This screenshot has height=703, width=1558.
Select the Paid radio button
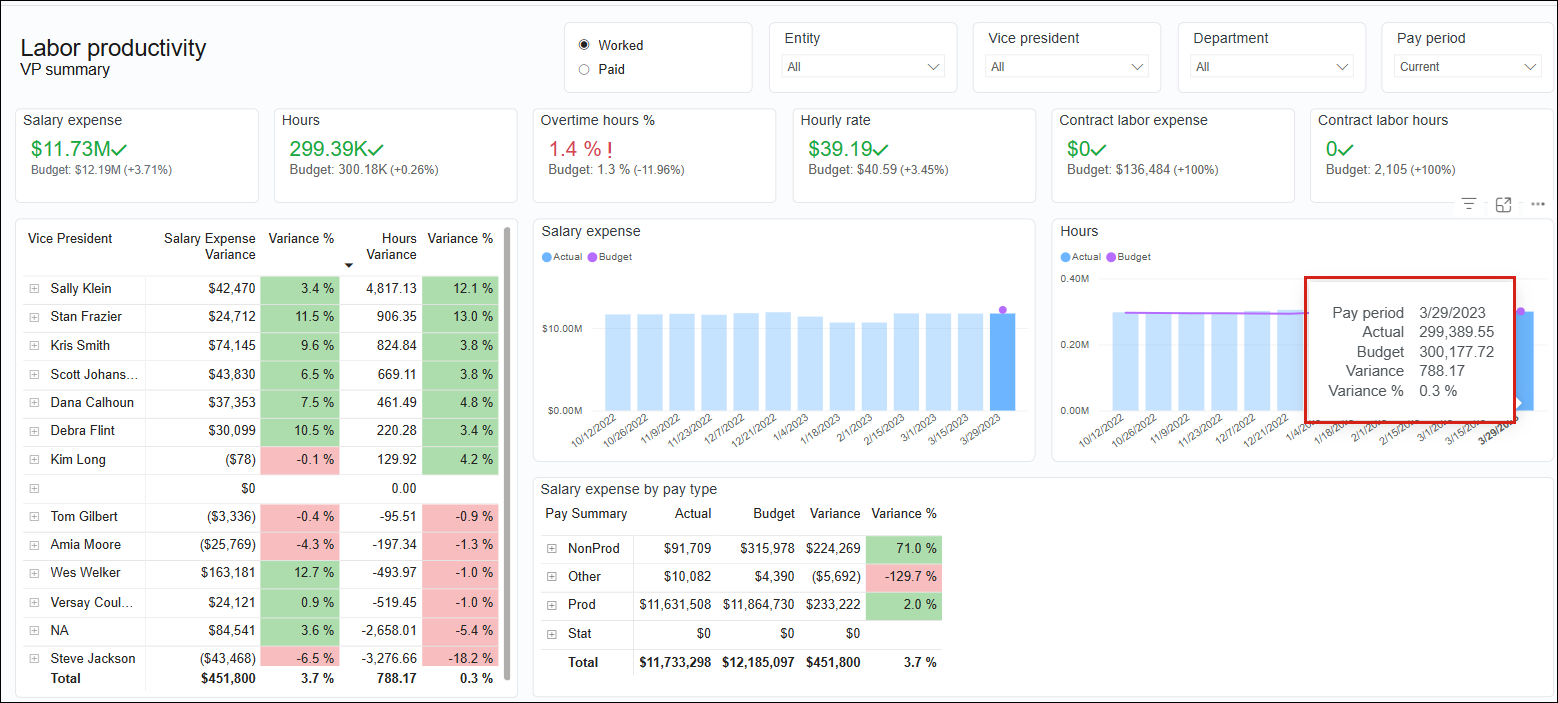point(584,69)
